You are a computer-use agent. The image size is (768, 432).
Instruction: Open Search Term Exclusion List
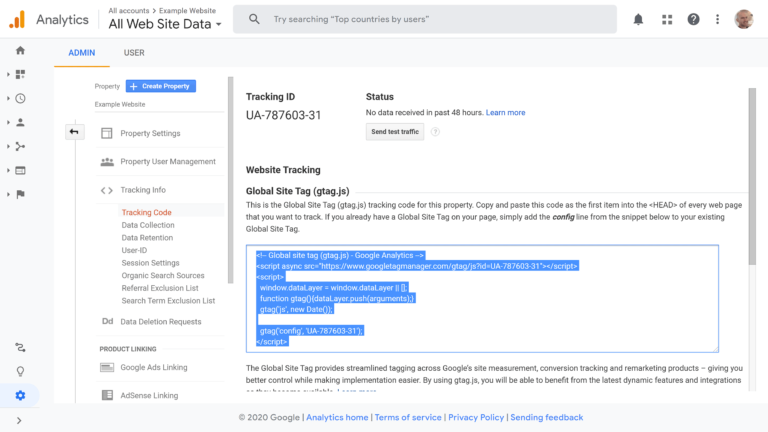[168, 301]
